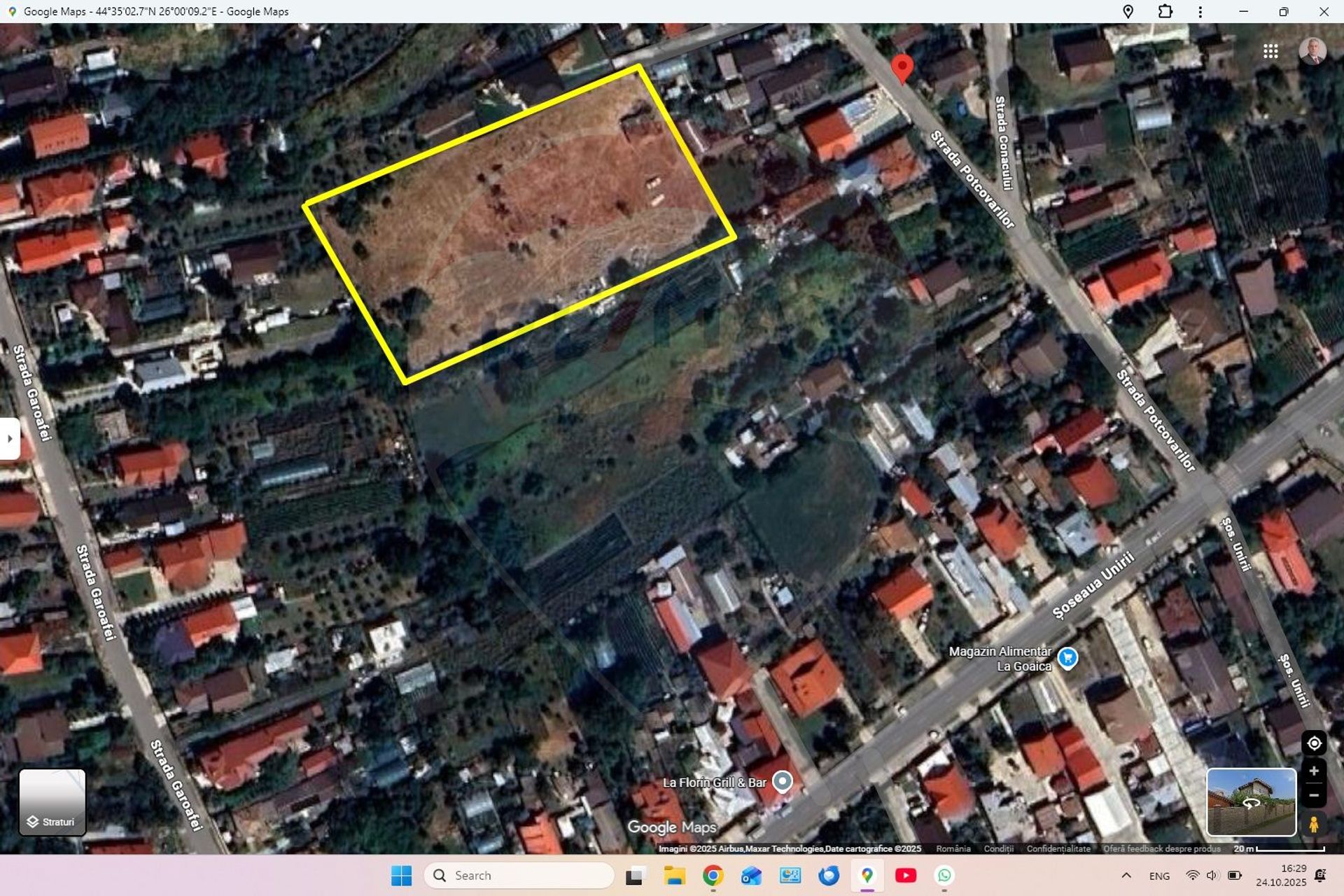Zoom out with the minus button
Screen dimensions: 1344x896
[x=1314, y=796]
